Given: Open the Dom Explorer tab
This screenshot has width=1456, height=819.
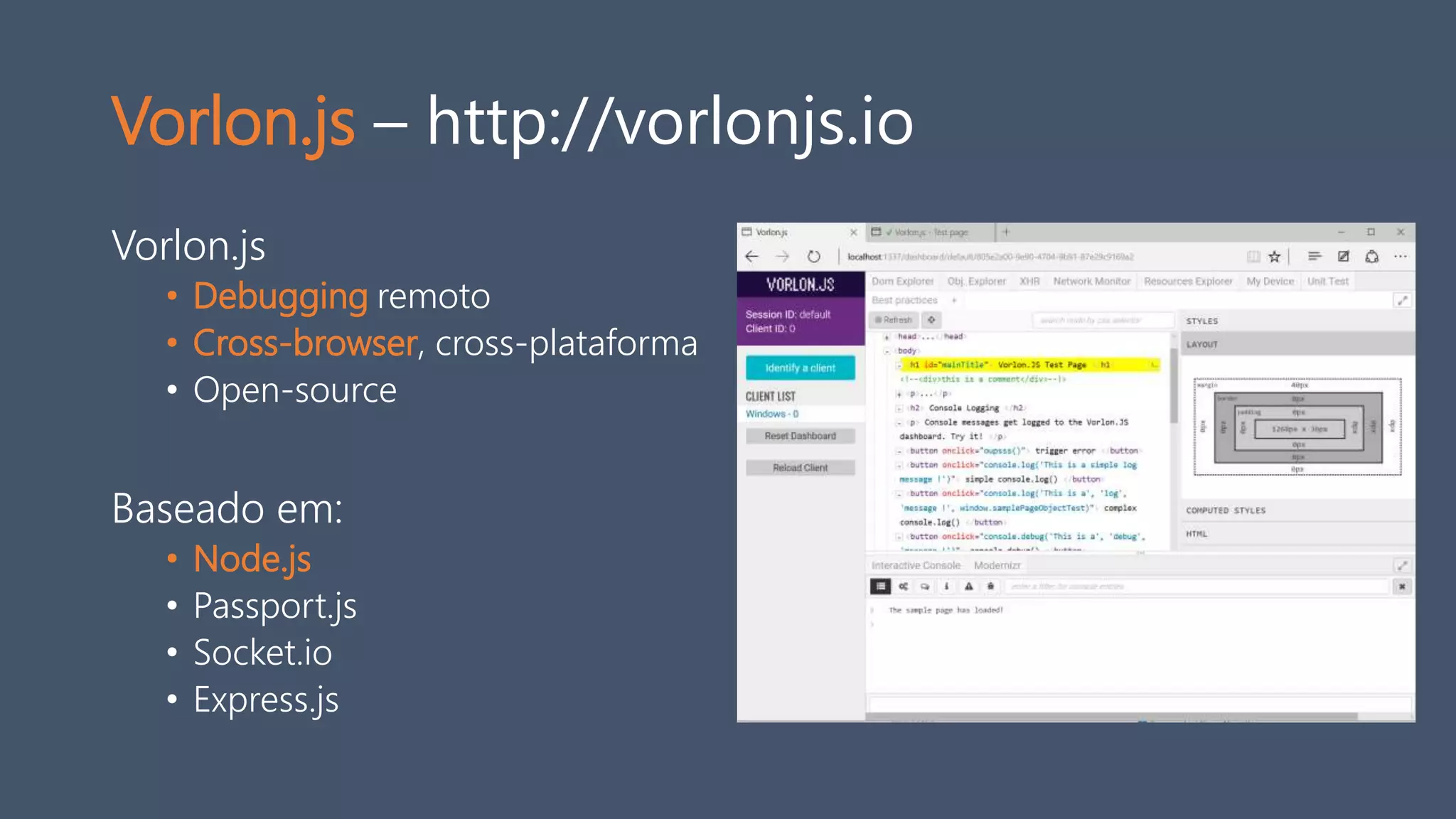Looking at the screenshot, I should click(903, 282).
